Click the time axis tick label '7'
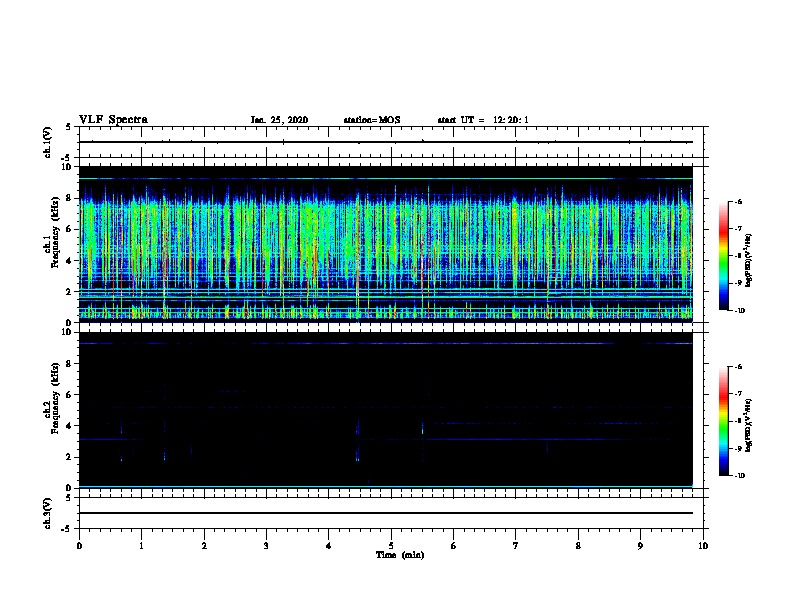Viewport: 792px width, 612px height. pos(516,545)
